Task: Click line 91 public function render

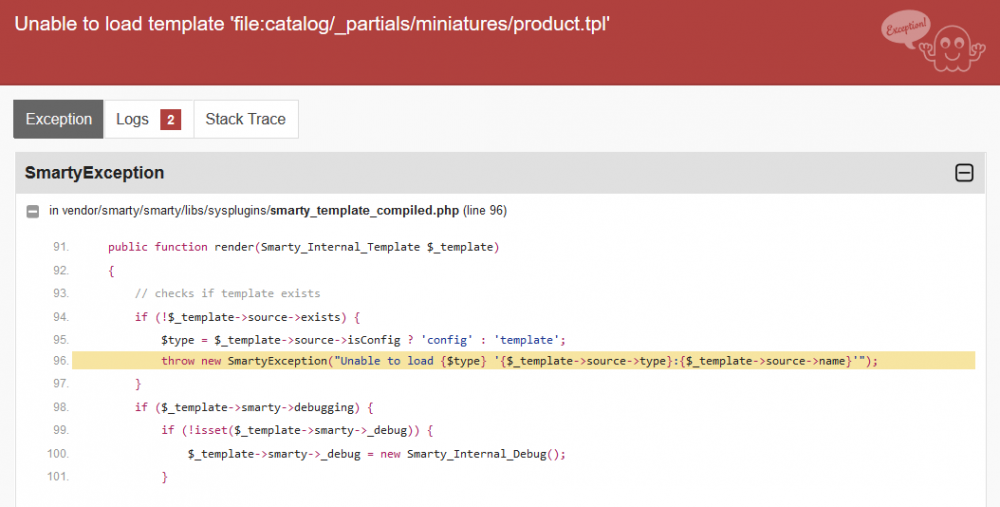Action: pyautogui.click(x=304, y=247)
